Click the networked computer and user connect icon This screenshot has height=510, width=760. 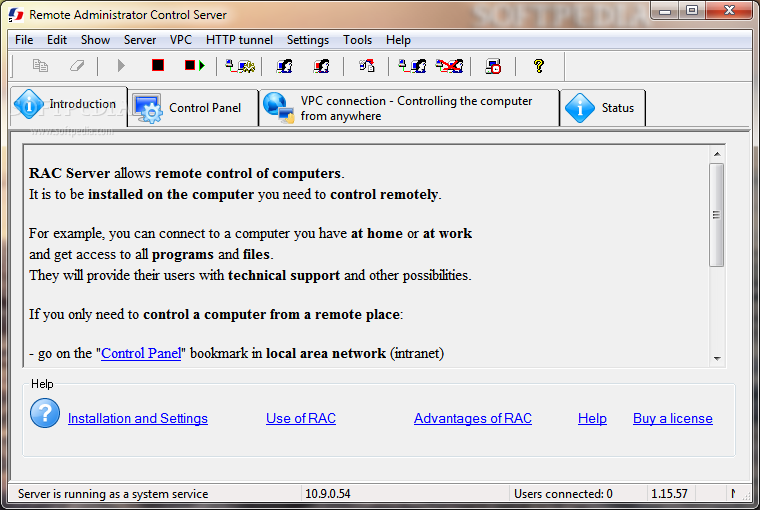pos(412,65)
